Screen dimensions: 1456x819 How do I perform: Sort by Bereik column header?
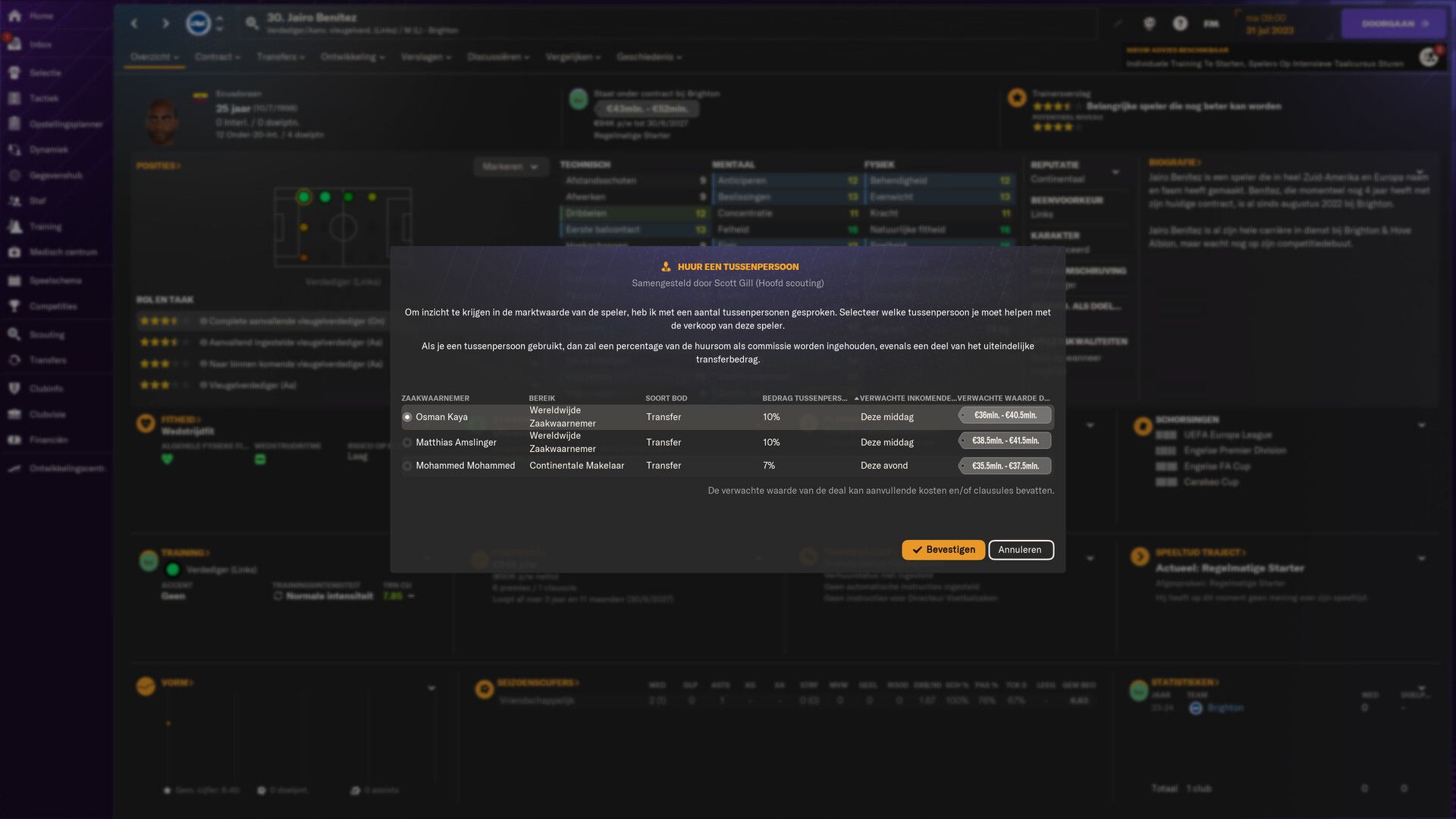542,398
